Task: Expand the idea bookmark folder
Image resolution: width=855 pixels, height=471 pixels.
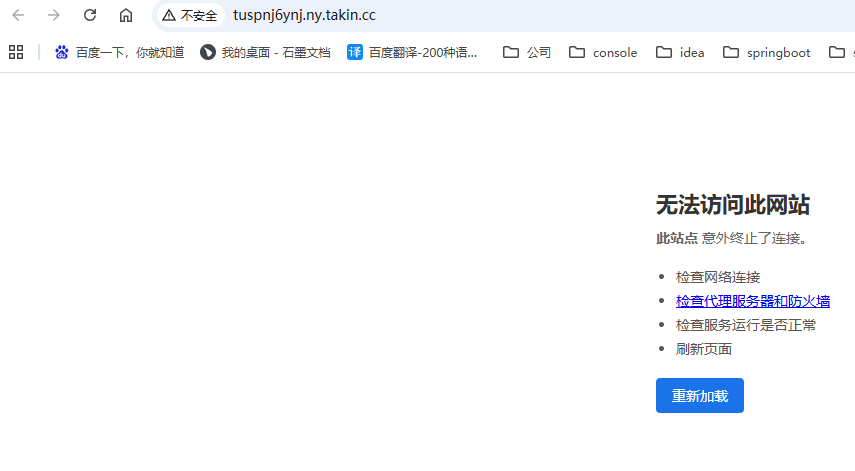Action: point(680,52)
